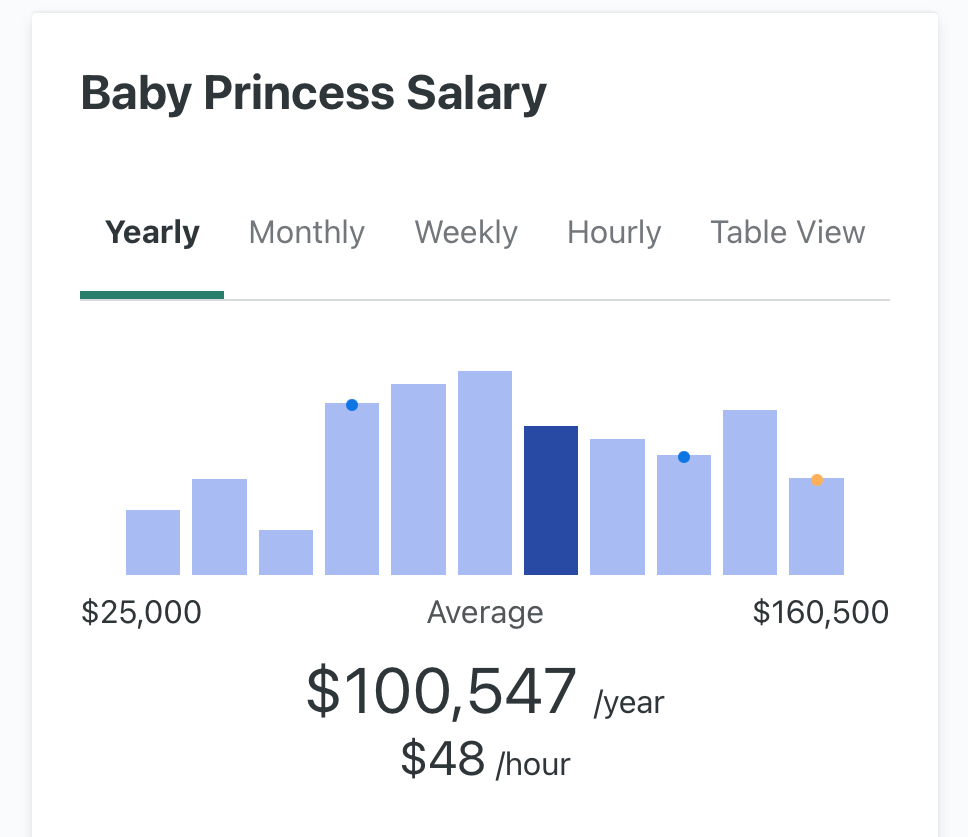
Task: Click the shortest bar in the chart
Action: [x=286, y=552]
